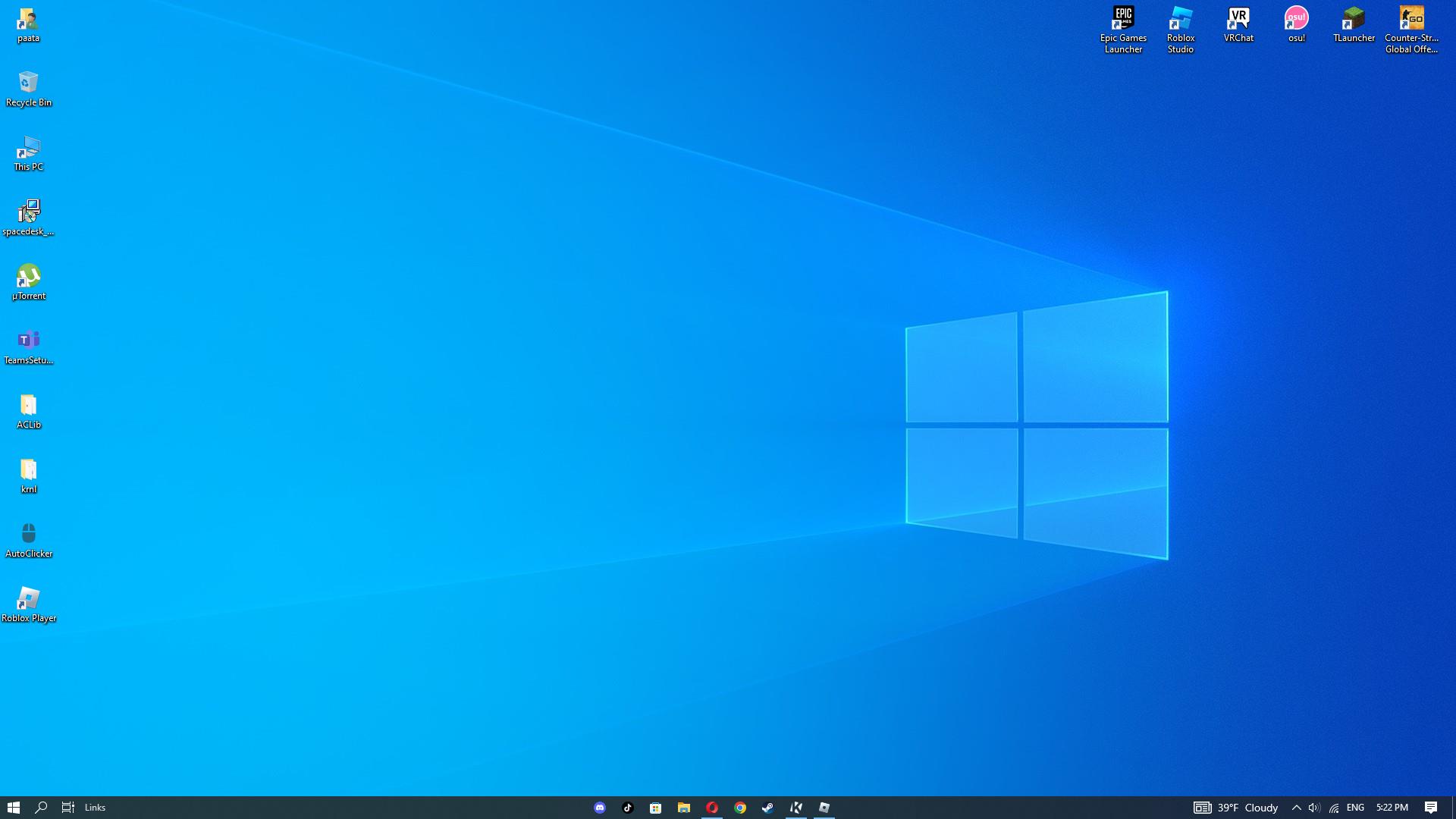Screen dimensions: 1456x819
Task: Open the ENG language selector
Action: point(1355,808)
